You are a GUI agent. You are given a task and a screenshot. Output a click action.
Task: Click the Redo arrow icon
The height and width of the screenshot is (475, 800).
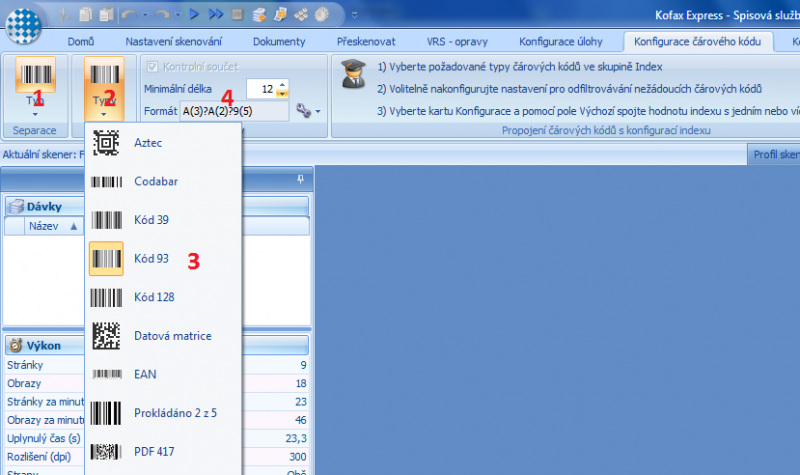tap(163, 15)
